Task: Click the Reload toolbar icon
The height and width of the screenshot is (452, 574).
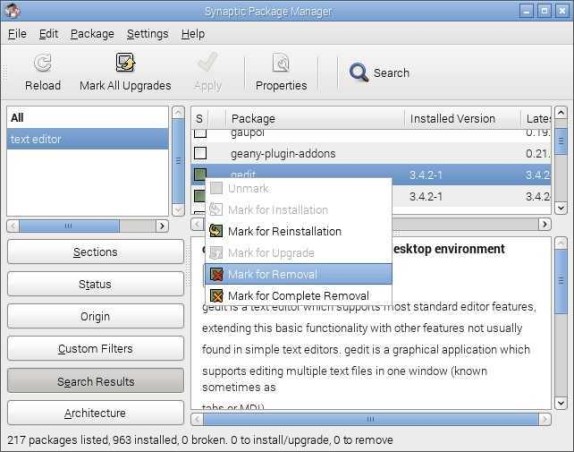Action: [x=43, y=63]
